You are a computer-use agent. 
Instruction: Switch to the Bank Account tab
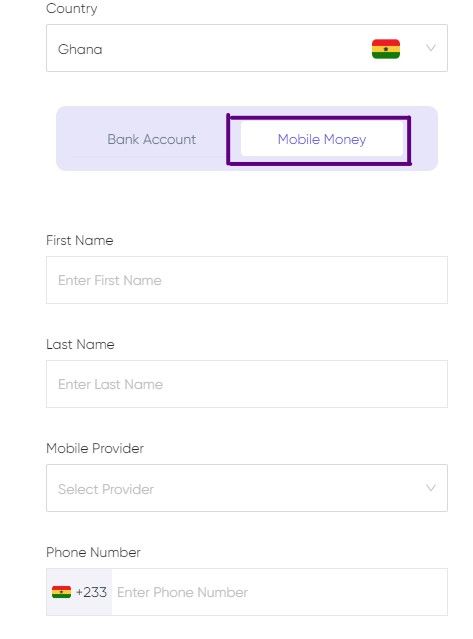coord(152,139)
